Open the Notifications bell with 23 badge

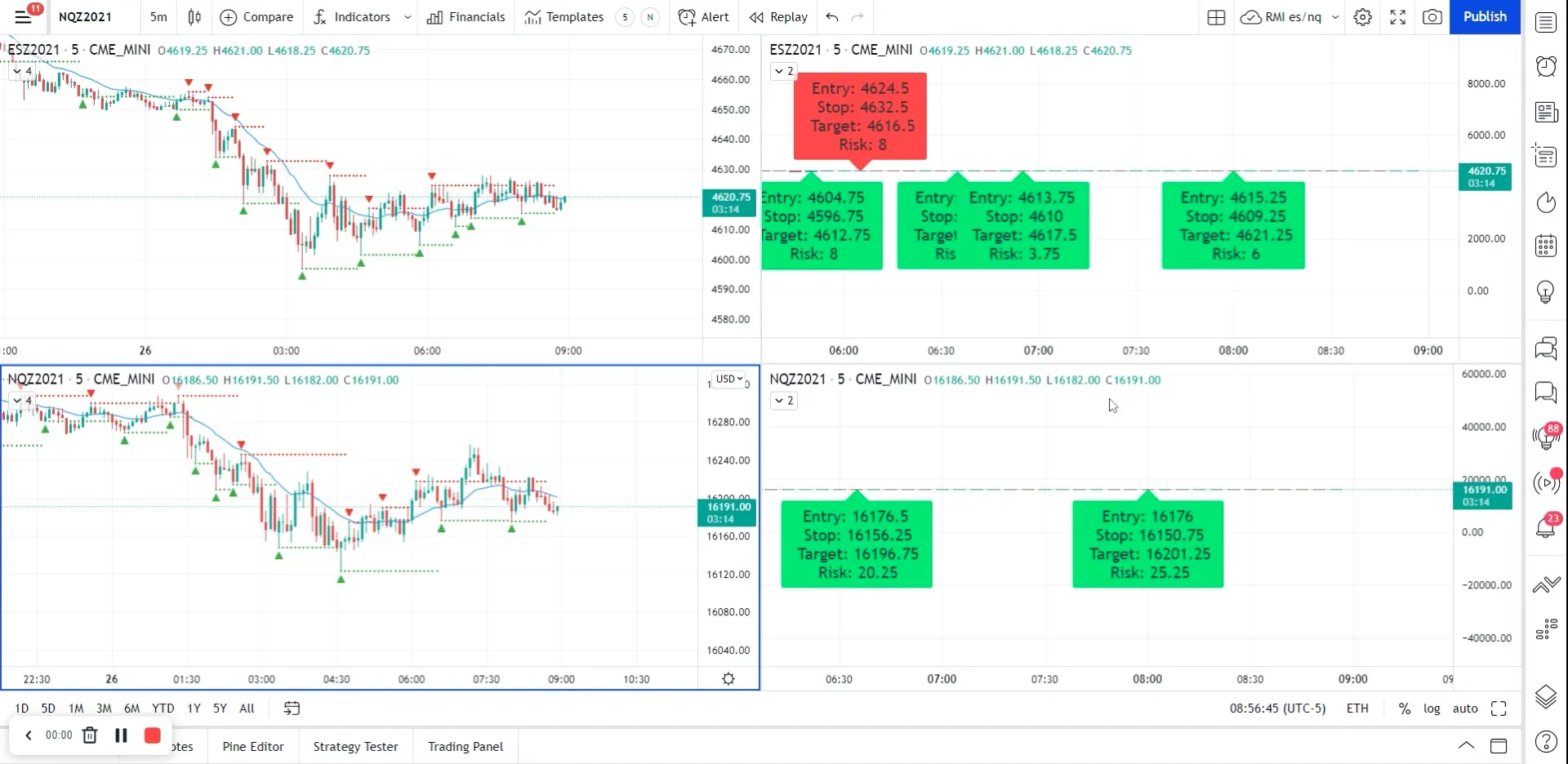(1546, 526)
